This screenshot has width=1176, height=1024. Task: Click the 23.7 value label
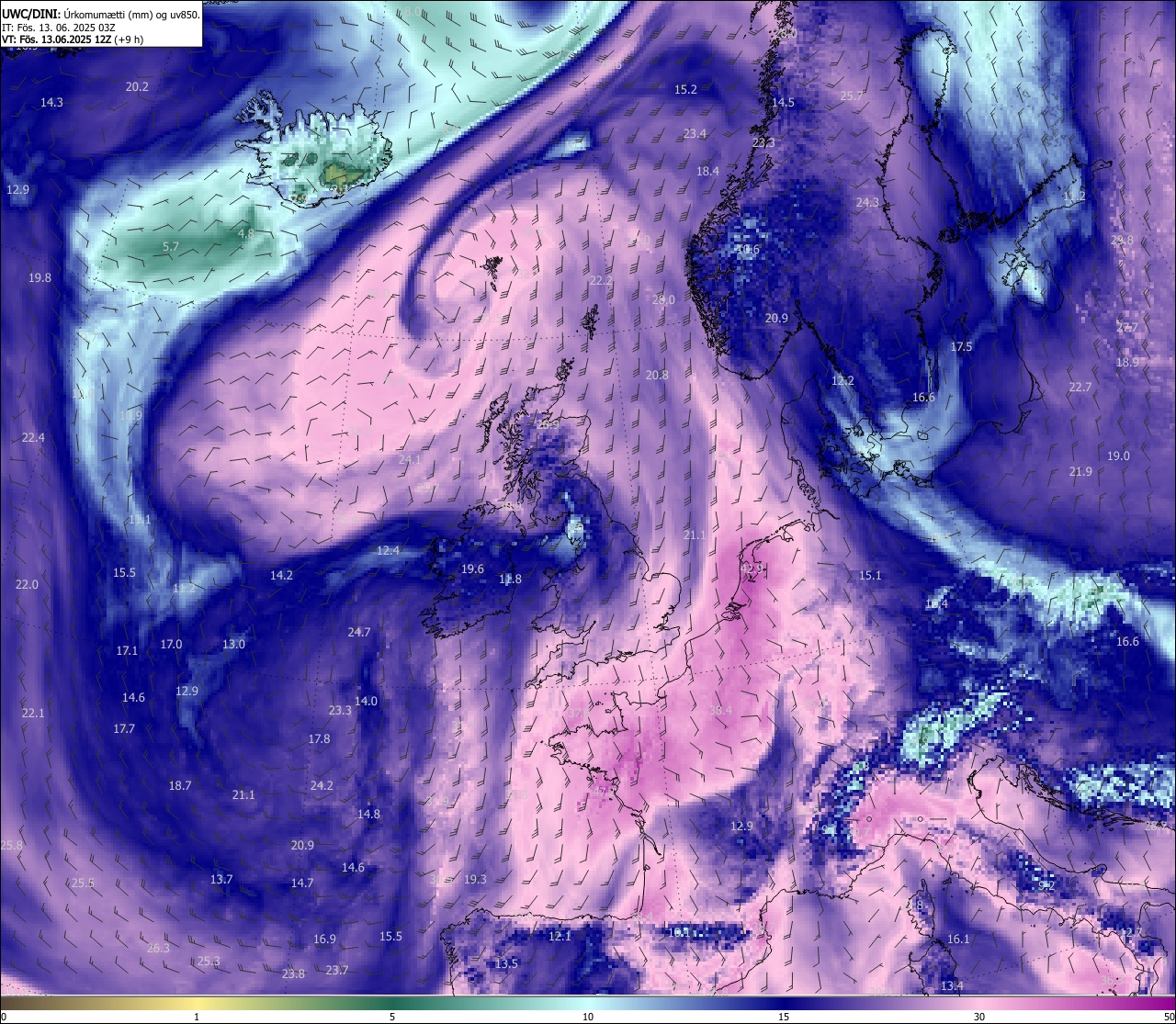point(337,970)
